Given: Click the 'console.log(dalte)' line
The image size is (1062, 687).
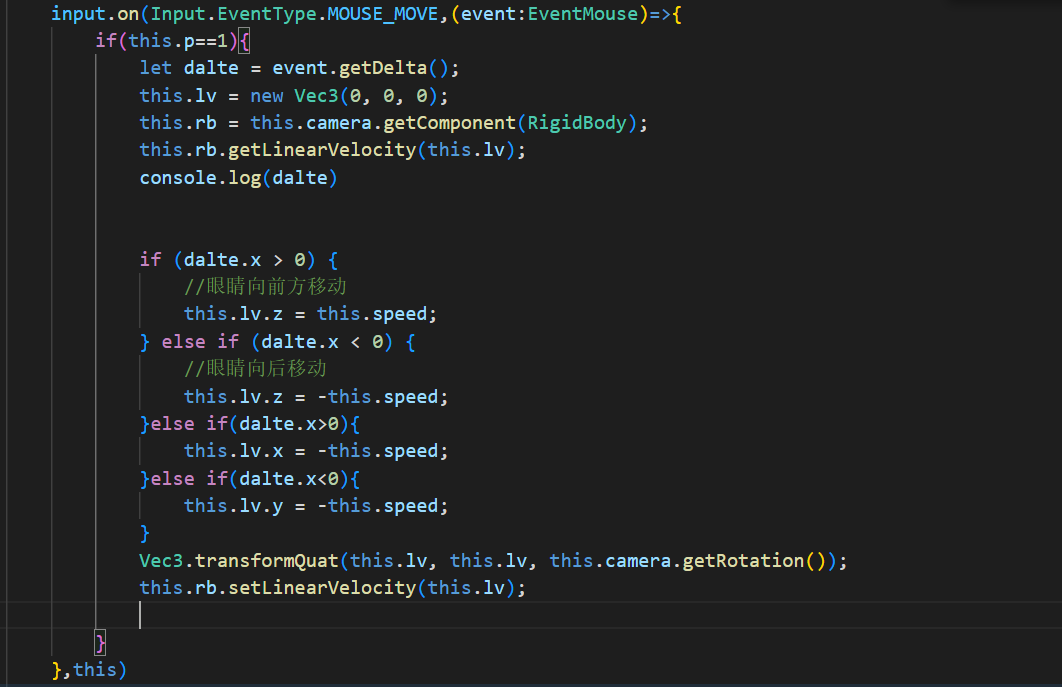Looking at the screenshot, I should (x=238, y=178).
